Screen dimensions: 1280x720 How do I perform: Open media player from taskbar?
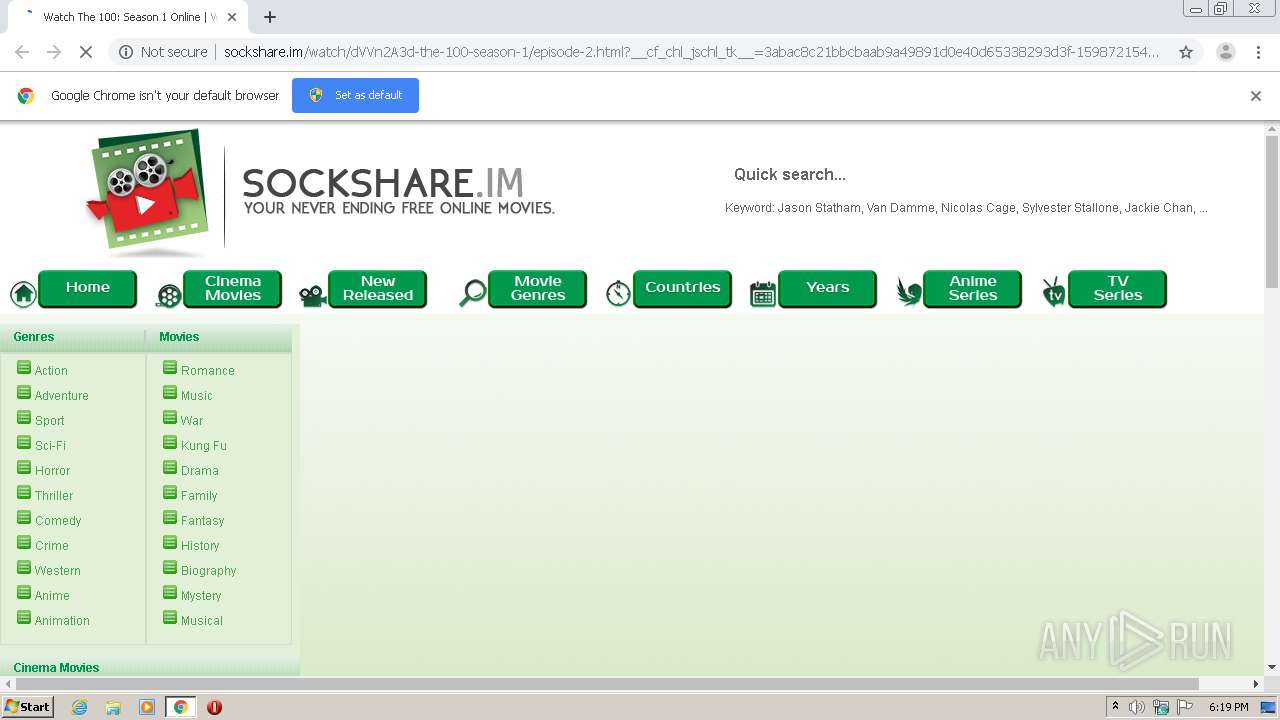(147, 707)
